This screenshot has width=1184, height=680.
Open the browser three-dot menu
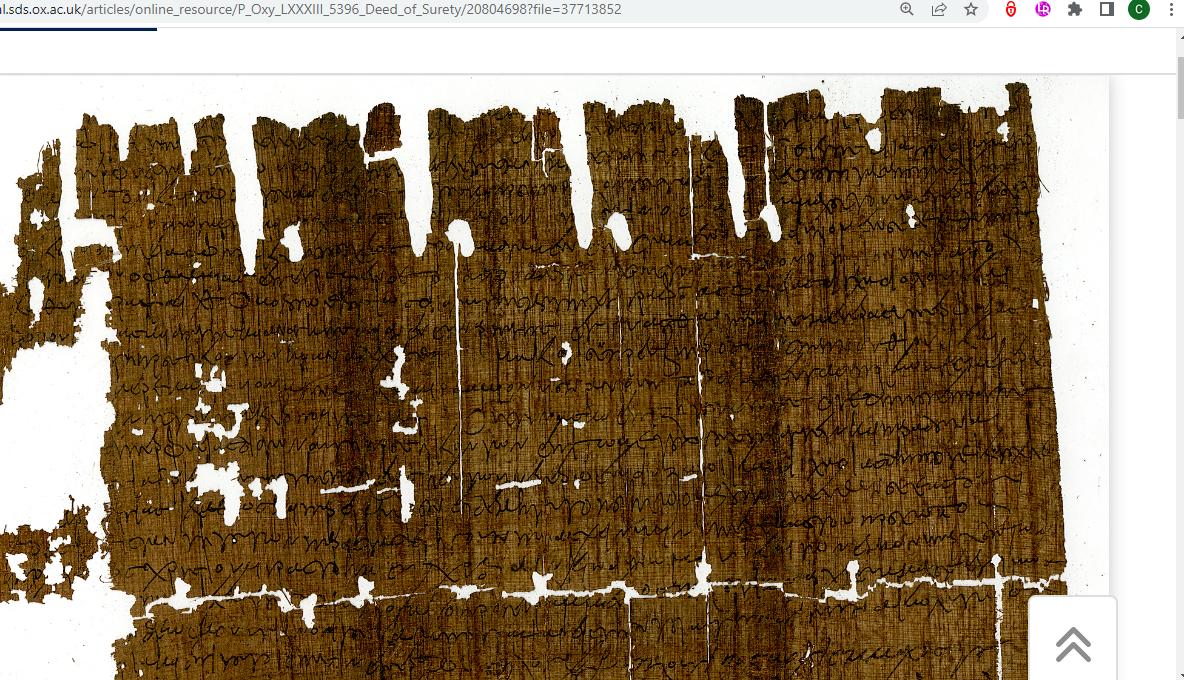[x=1171, y=9]
